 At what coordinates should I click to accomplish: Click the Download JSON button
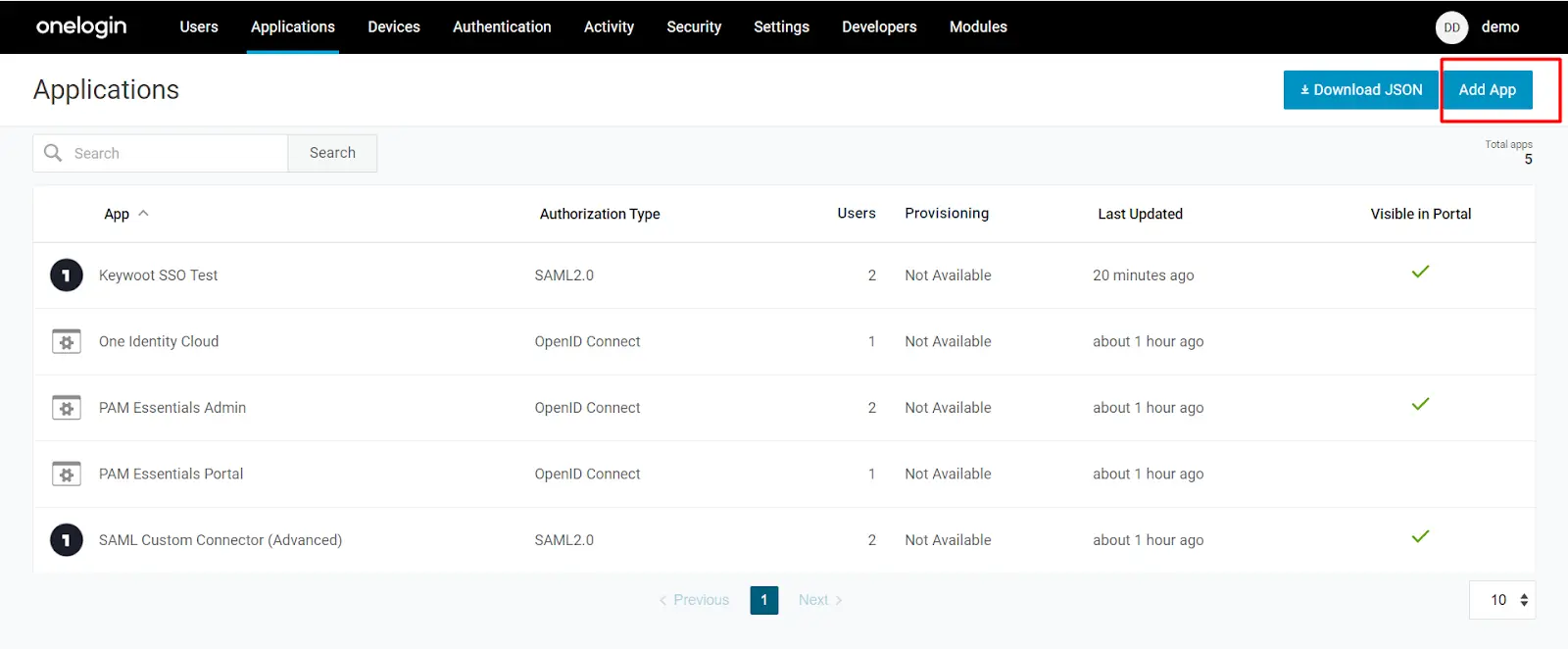(1360, 89)
